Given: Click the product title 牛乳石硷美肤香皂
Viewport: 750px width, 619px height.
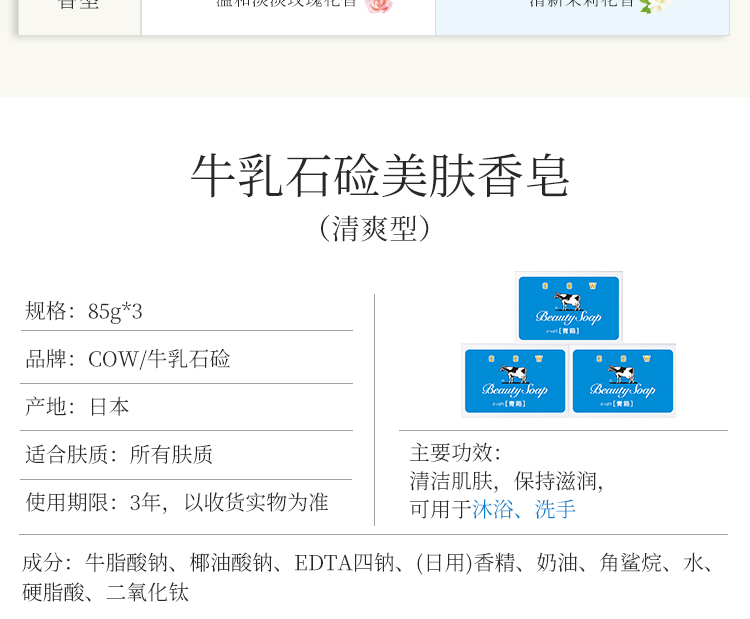Looking at the screenshot, I should 380,176.
